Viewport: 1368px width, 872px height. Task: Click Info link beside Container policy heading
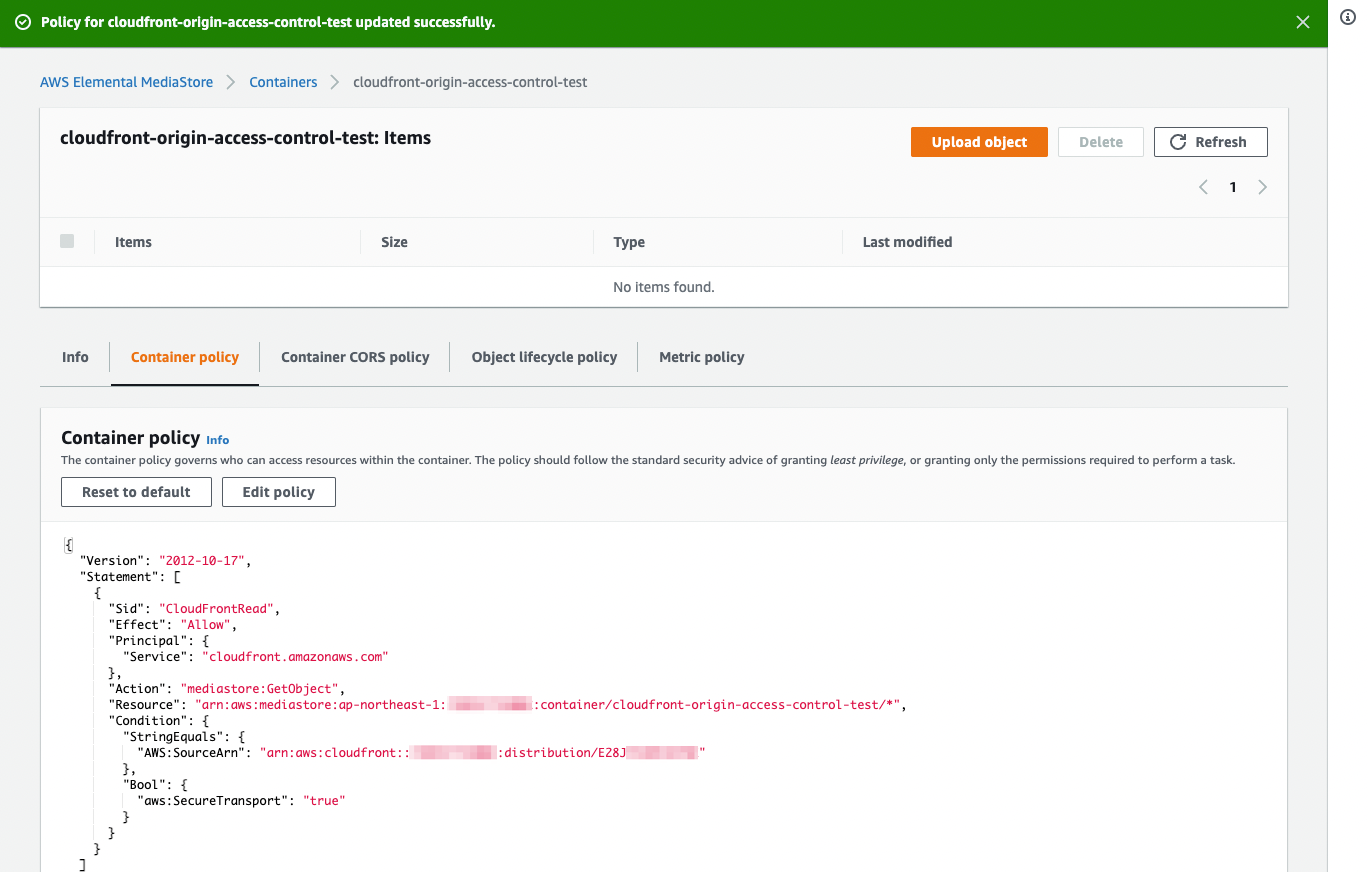click(217, 440)
